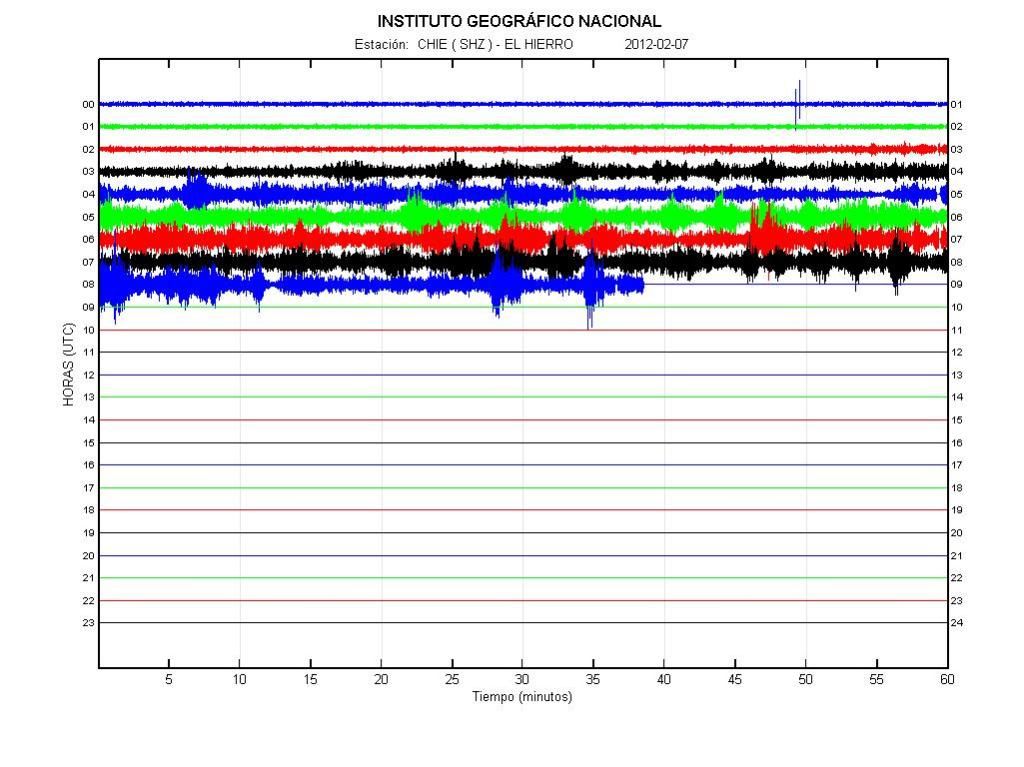Pick the 45 minute tick label

(735, 680)
